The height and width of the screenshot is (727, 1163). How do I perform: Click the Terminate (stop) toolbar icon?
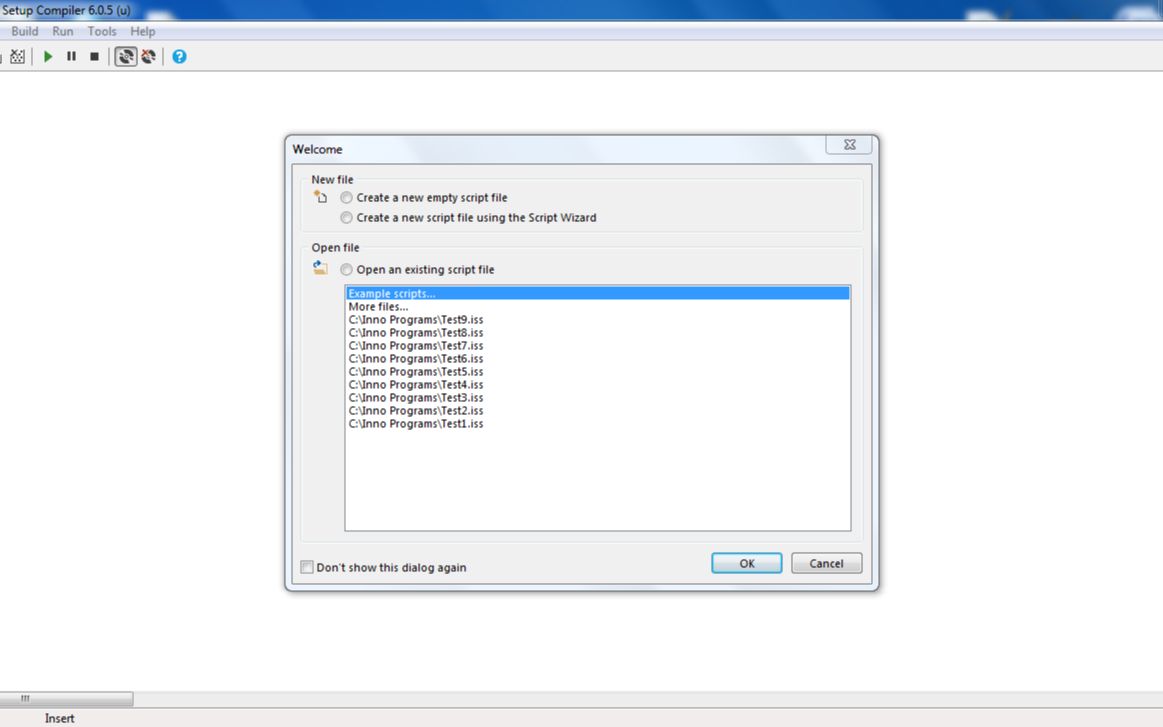(93, 56)
